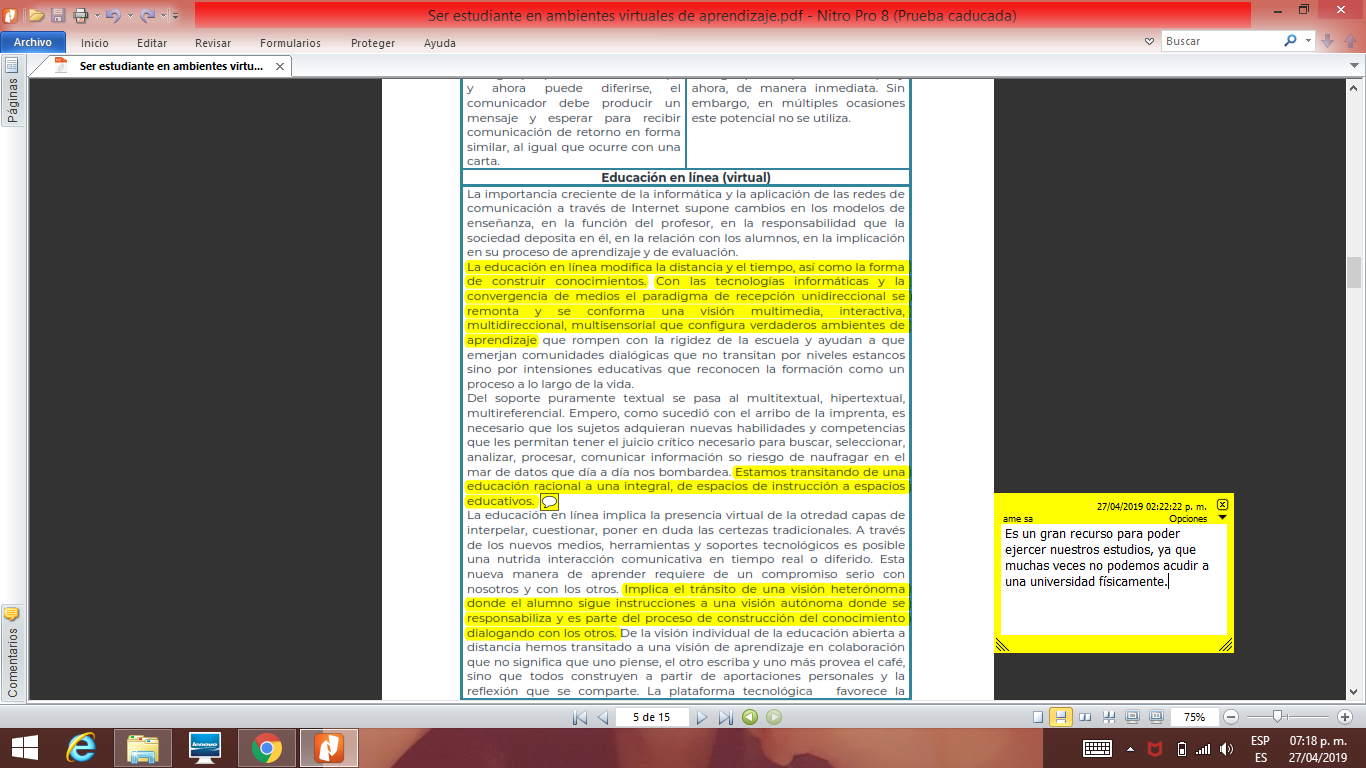Click the green previous view button
1366x768 pixels.
point(749,717)
